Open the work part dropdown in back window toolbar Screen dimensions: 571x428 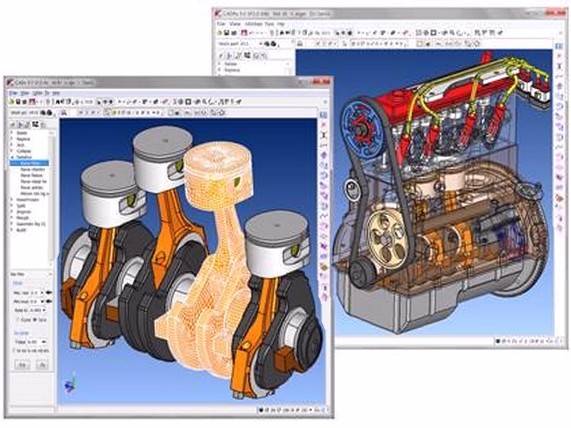point(260,44)
